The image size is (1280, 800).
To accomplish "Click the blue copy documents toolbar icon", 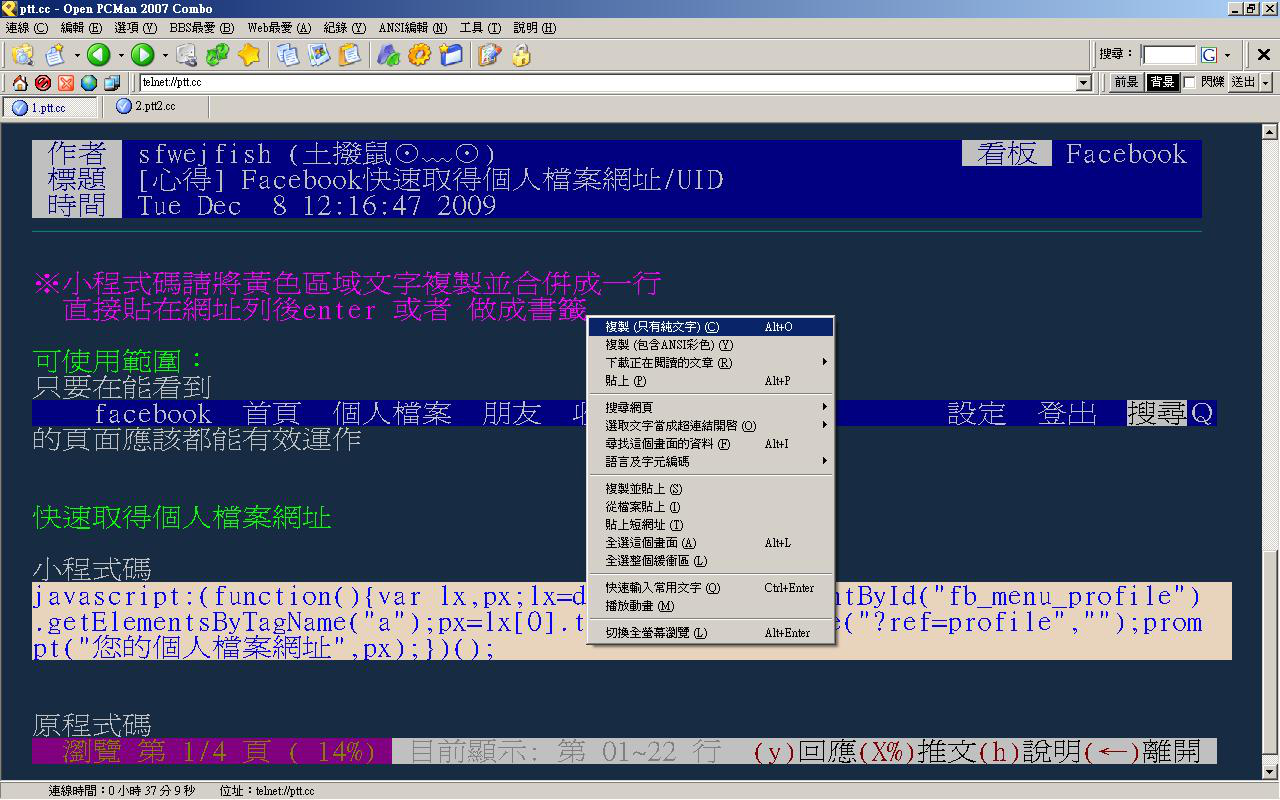I will tap(288, 55).
